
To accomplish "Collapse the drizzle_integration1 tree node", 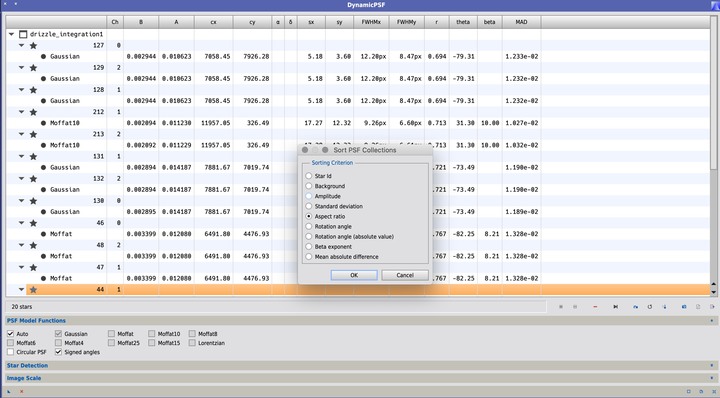I will (11, 34).
